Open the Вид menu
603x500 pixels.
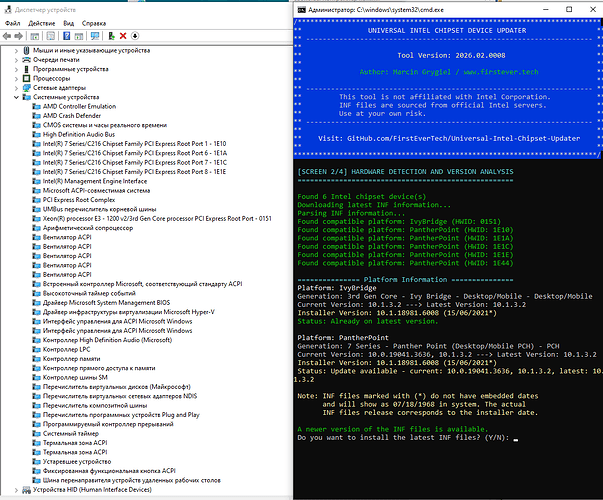[x=68, y=23]
